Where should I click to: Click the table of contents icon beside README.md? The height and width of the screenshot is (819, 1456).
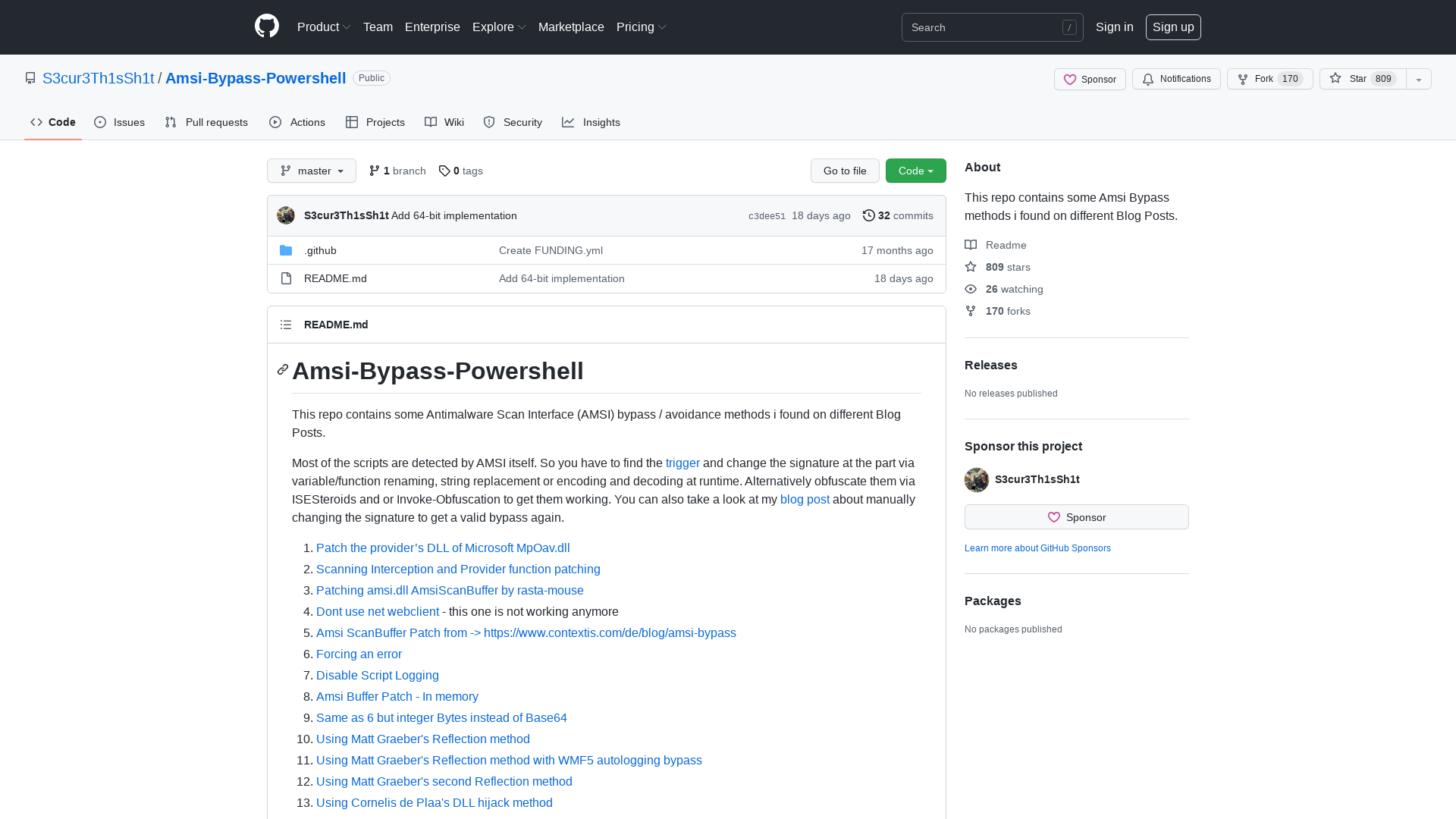(286, 325)
